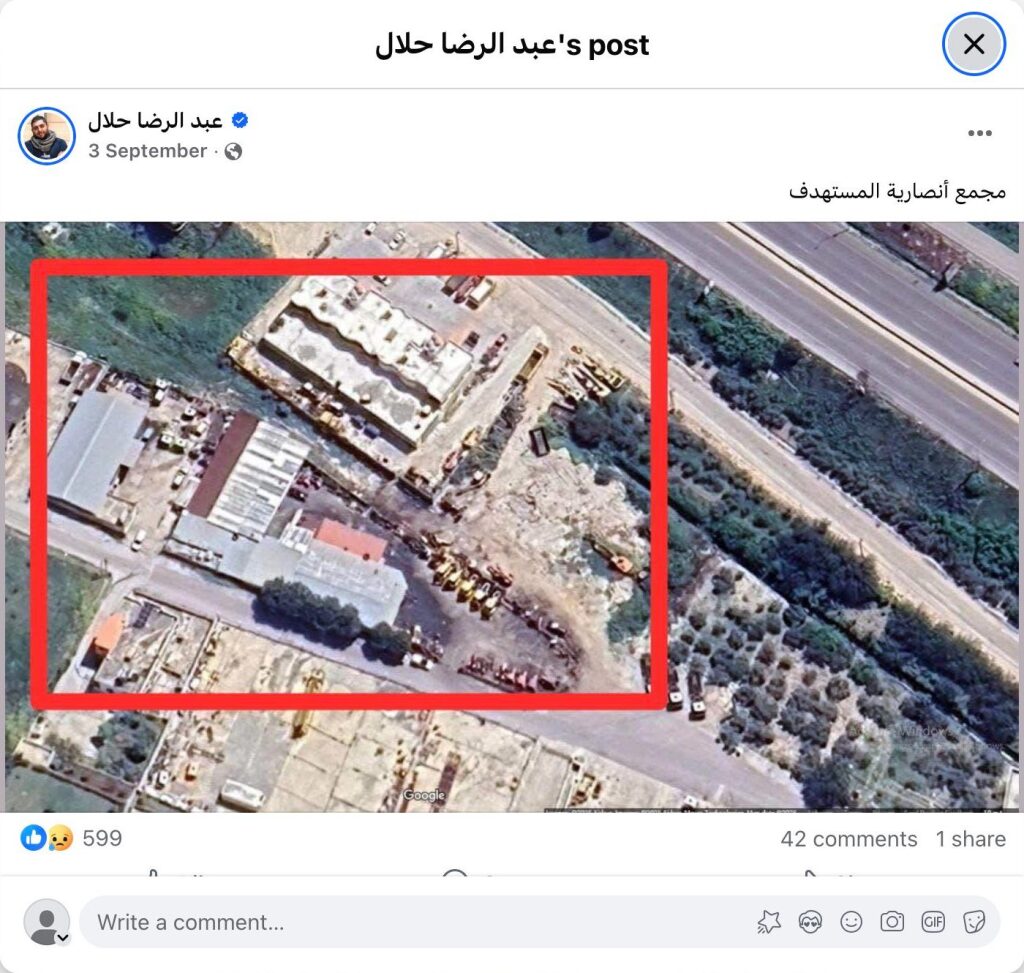Attach a photo with camera icon
Image resolution: width=1024 pixels, height=973 pixels.
click(892, 922)
